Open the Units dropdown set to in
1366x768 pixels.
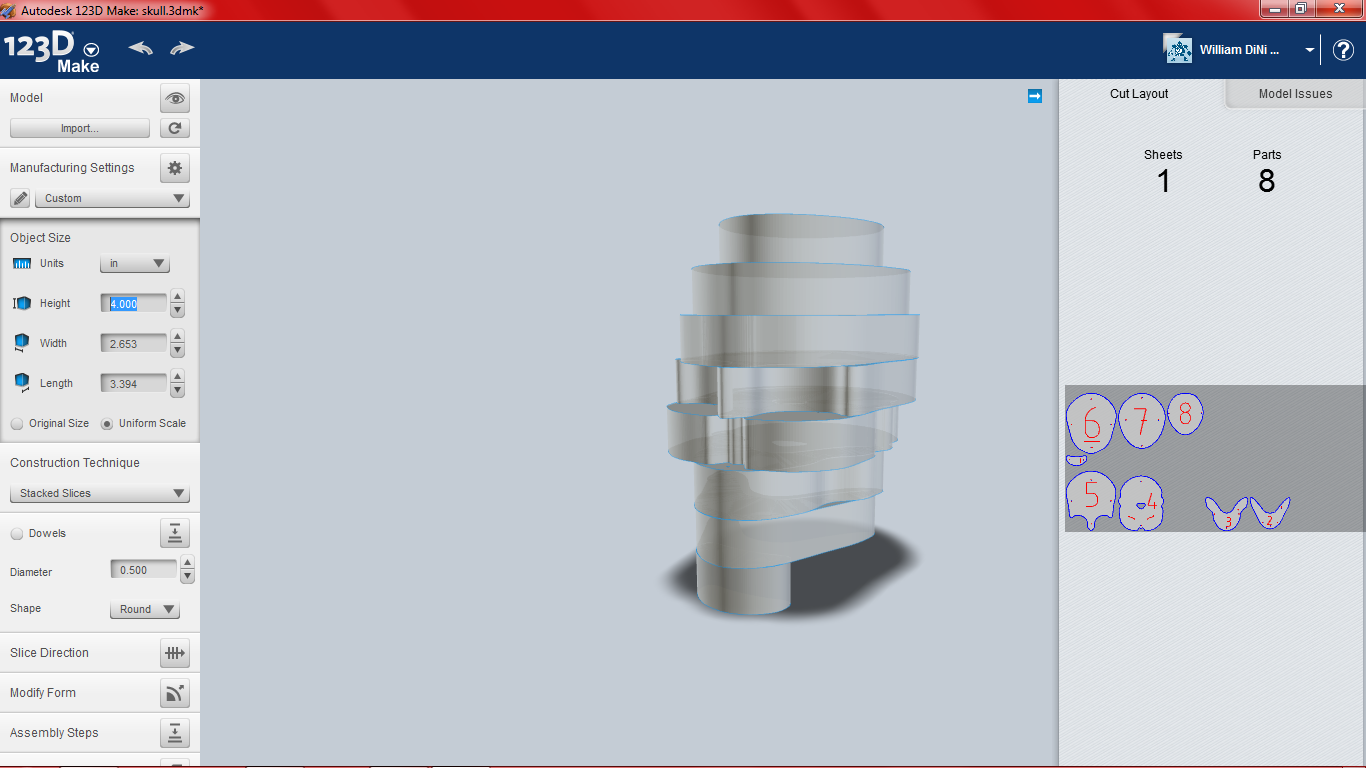pyautogui.click(x=135, y=264)
